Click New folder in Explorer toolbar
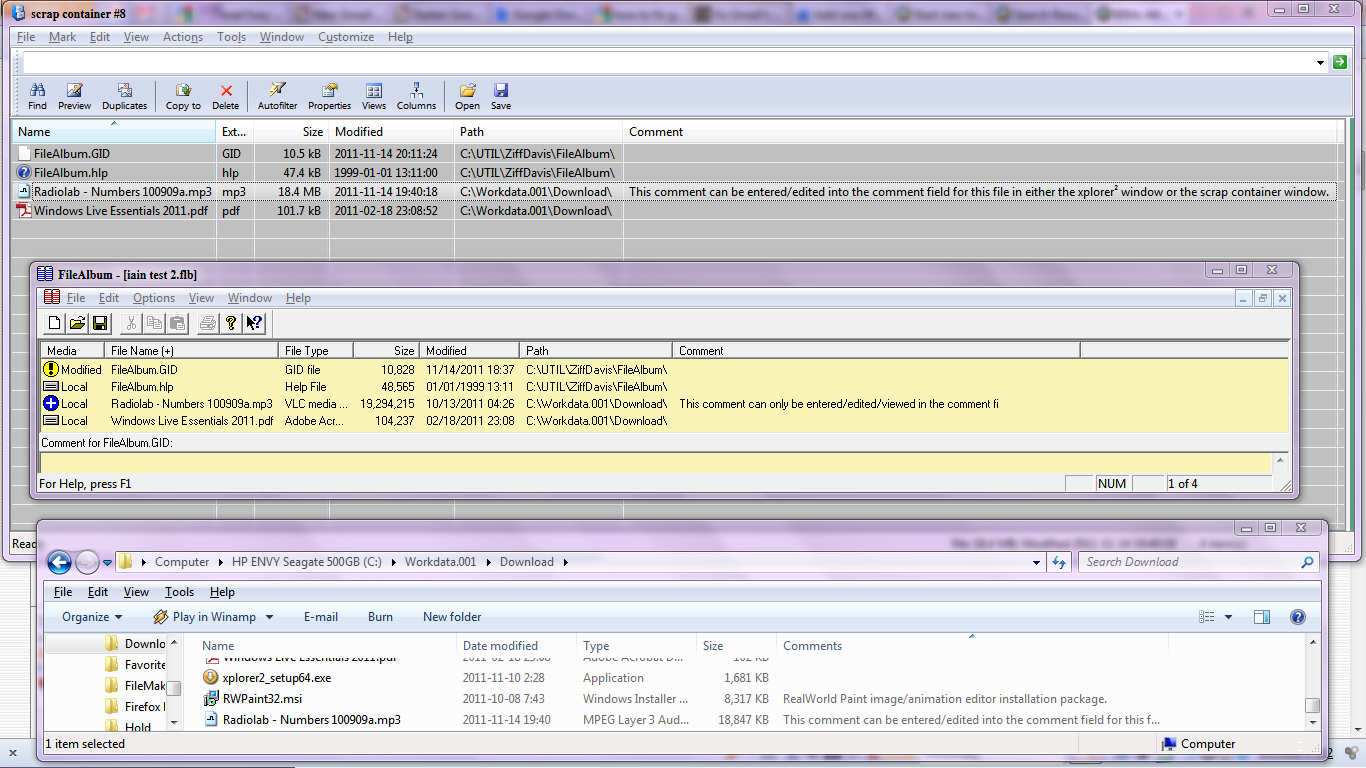Viewport: 1366px width, 768px height. (452, 617)
